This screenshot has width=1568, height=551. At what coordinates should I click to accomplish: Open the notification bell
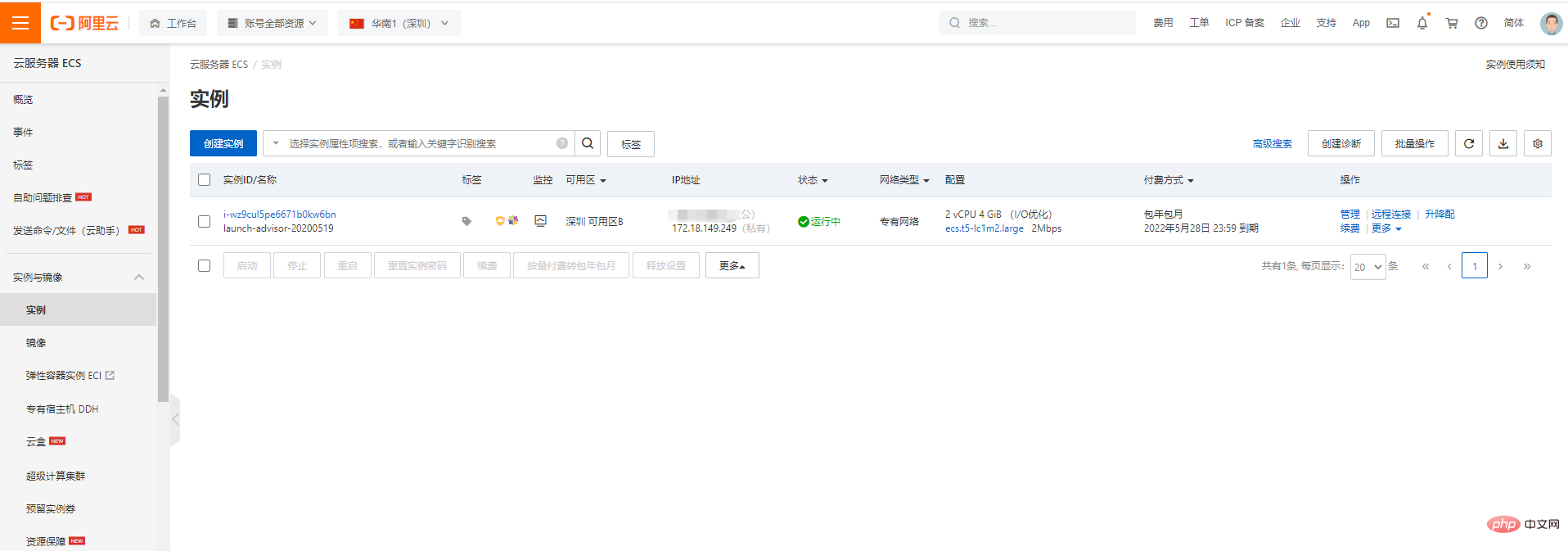click(x=1422, y=23)
